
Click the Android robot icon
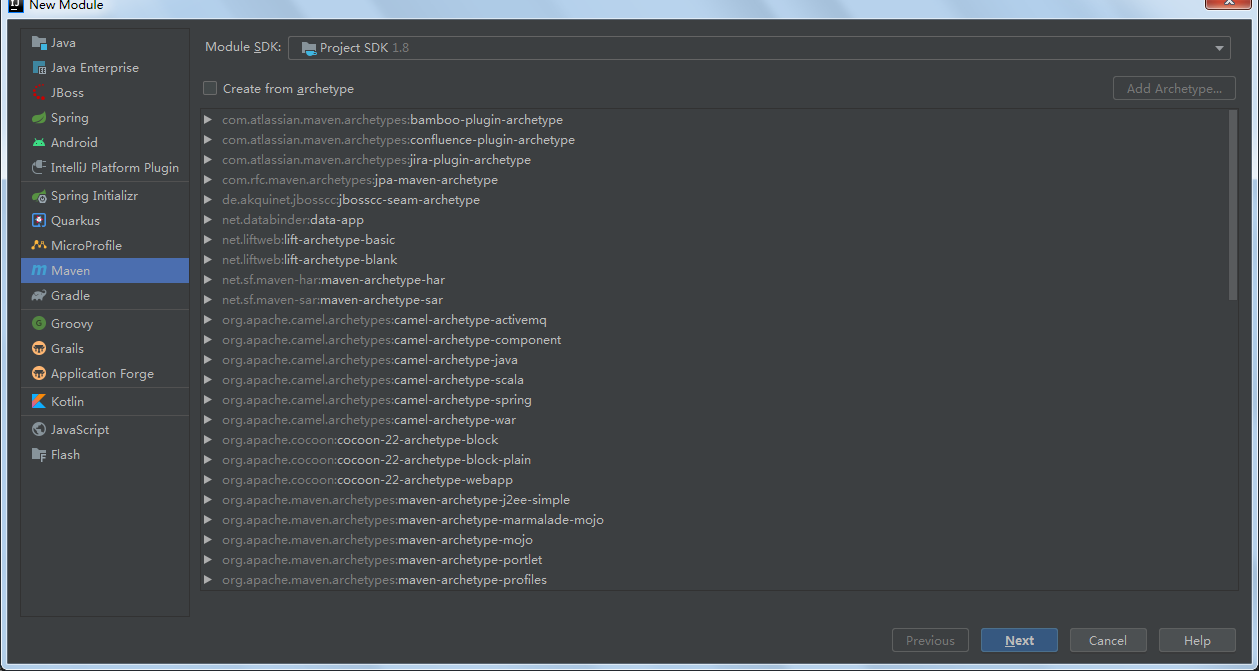point(39,143)
